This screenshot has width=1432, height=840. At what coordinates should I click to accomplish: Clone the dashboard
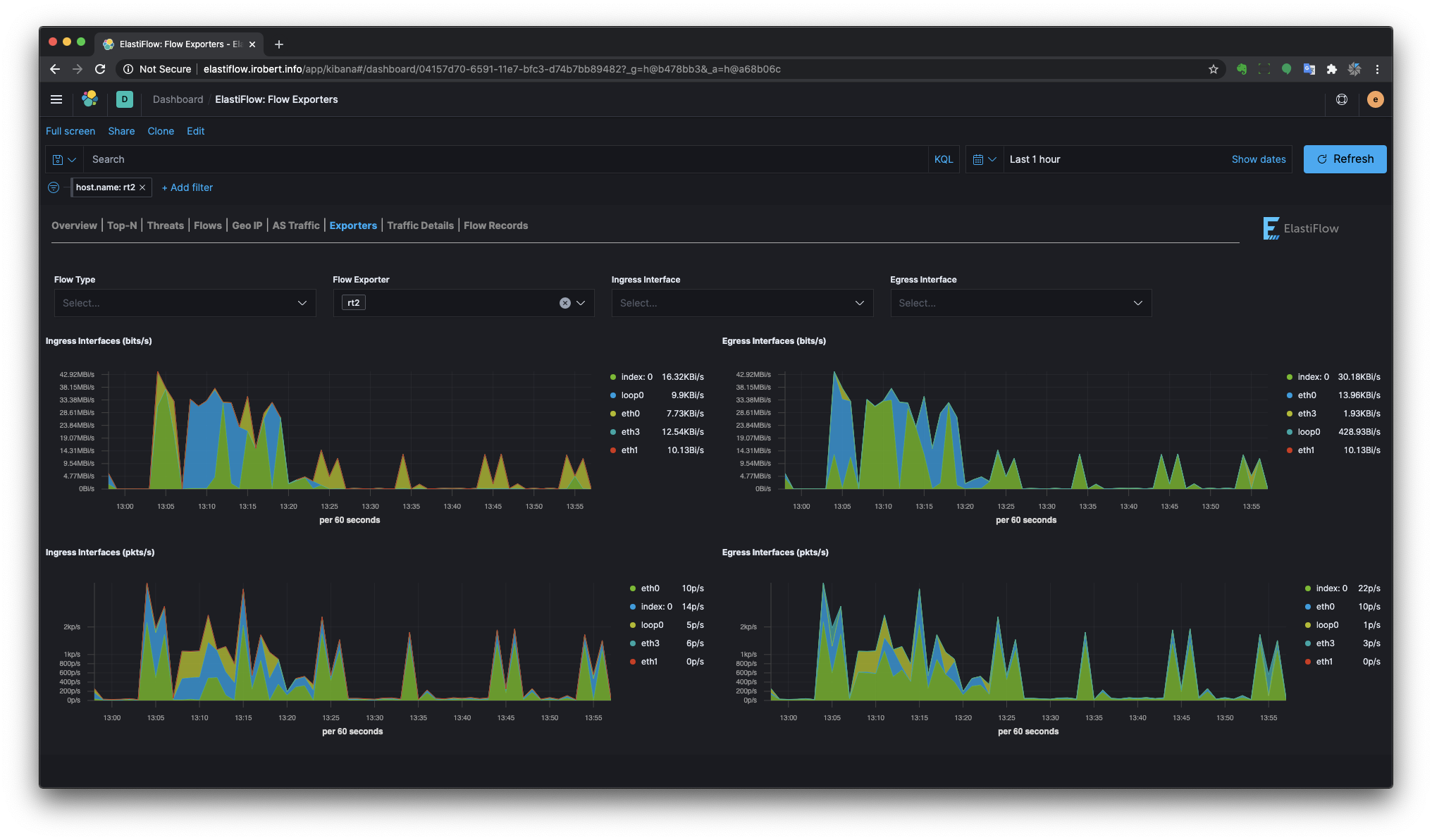point(161,131)
